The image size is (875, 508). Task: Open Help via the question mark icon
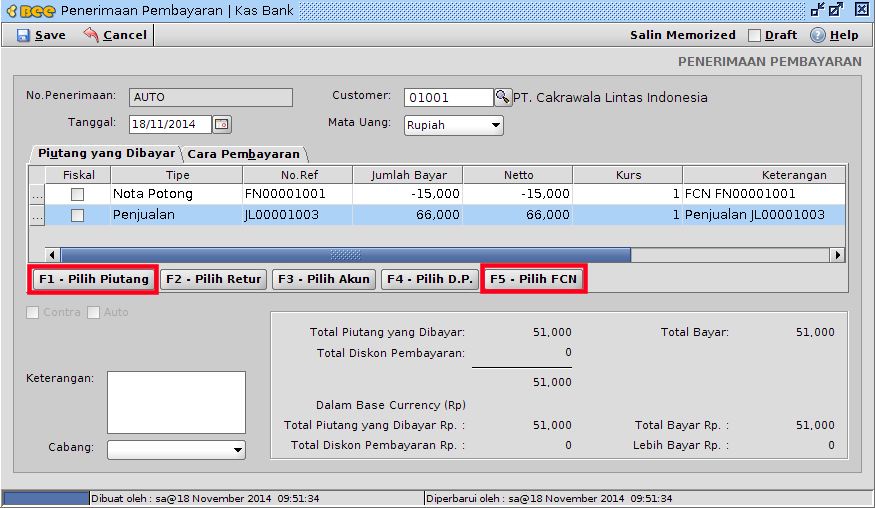[818, 35]
